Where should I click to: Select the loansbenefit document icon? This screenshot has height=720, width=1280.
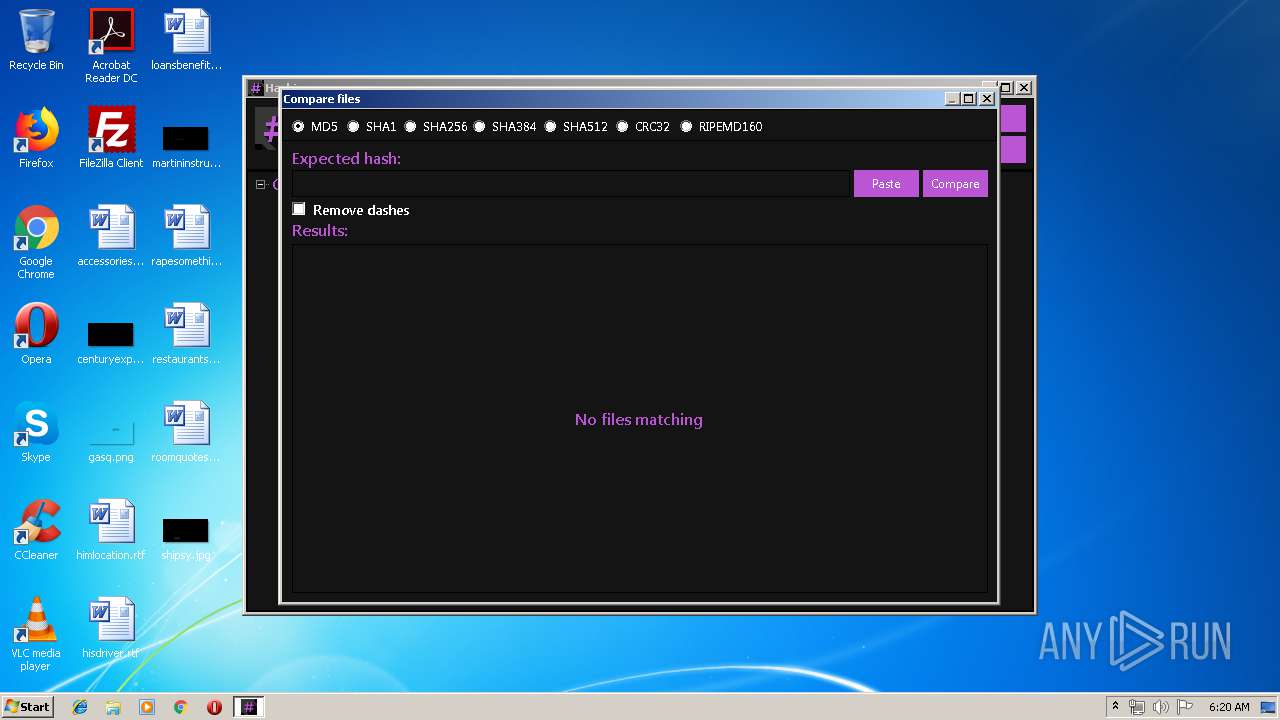coord(186,41)
